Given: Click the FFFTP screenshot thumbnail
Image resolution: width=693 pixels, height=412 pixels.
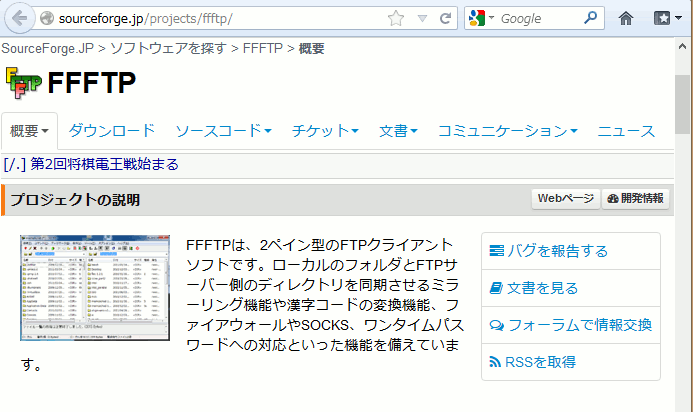Looking at the screenshot, I should tap(95, 290).
